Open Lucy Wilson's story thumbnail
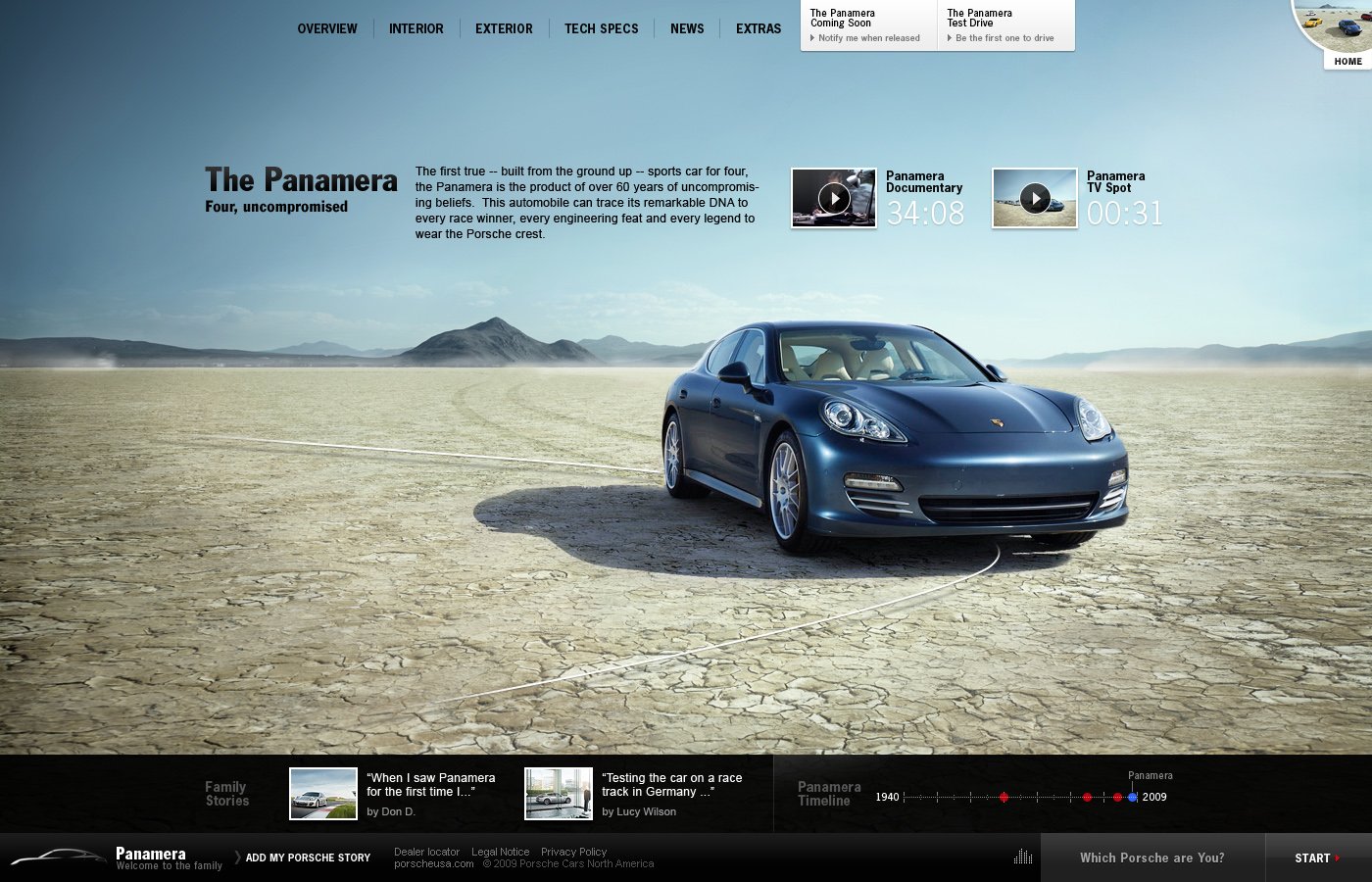This screenshot has width=1372, height=882. point(559,794)
